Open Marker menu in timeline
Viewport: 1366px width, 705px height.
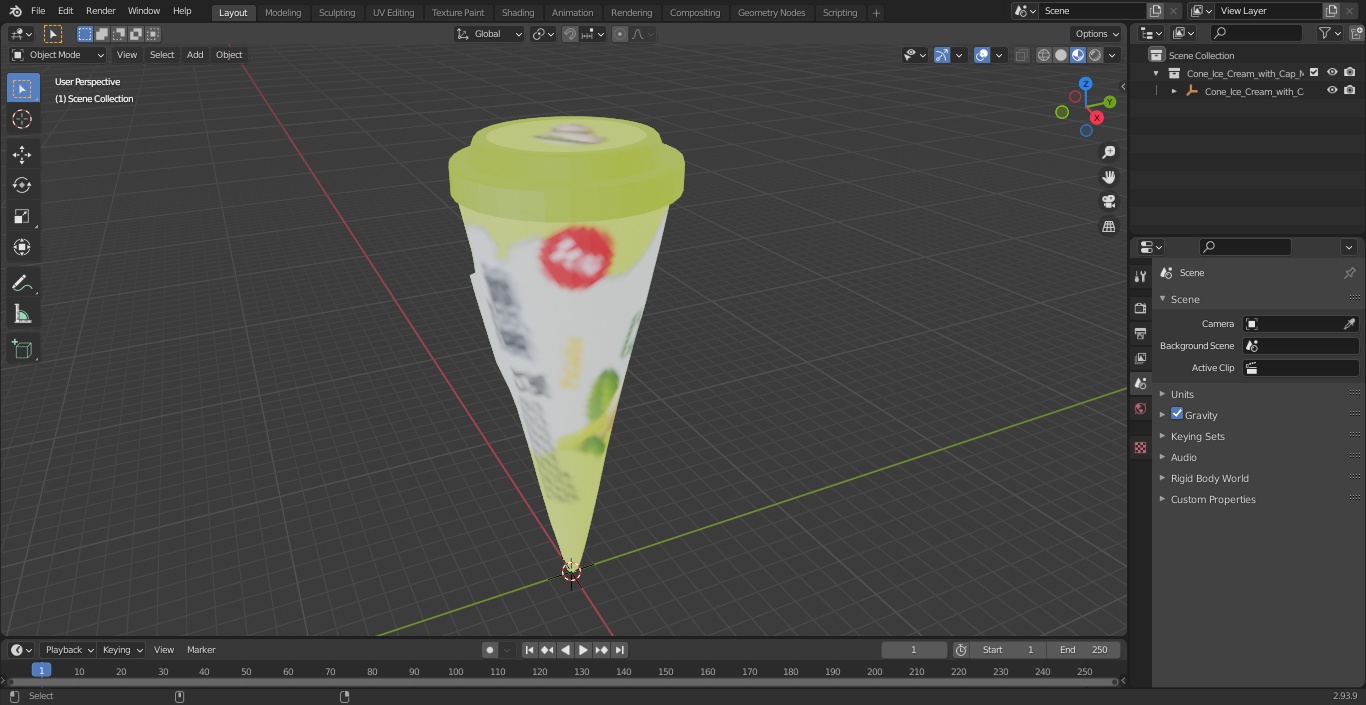tap(201, 650)
